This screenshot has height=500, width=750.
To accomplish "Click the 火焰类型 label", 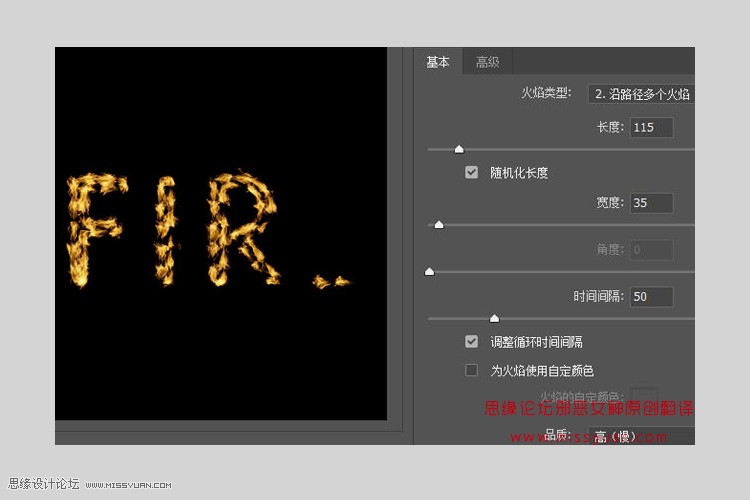I will tap(546, 93).
